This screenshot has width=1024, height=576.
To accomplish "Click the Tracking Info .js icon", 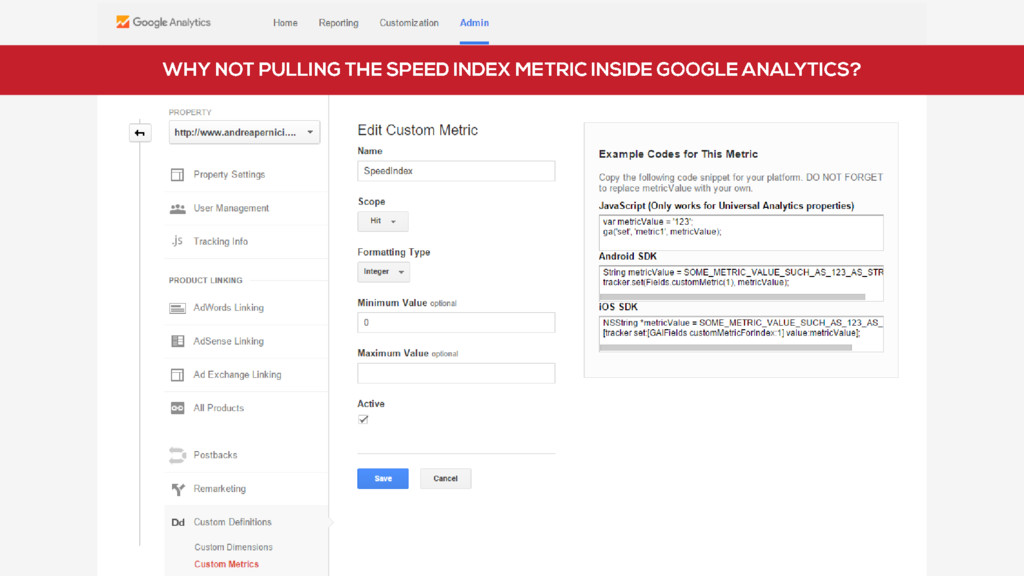I will (177, 242).
